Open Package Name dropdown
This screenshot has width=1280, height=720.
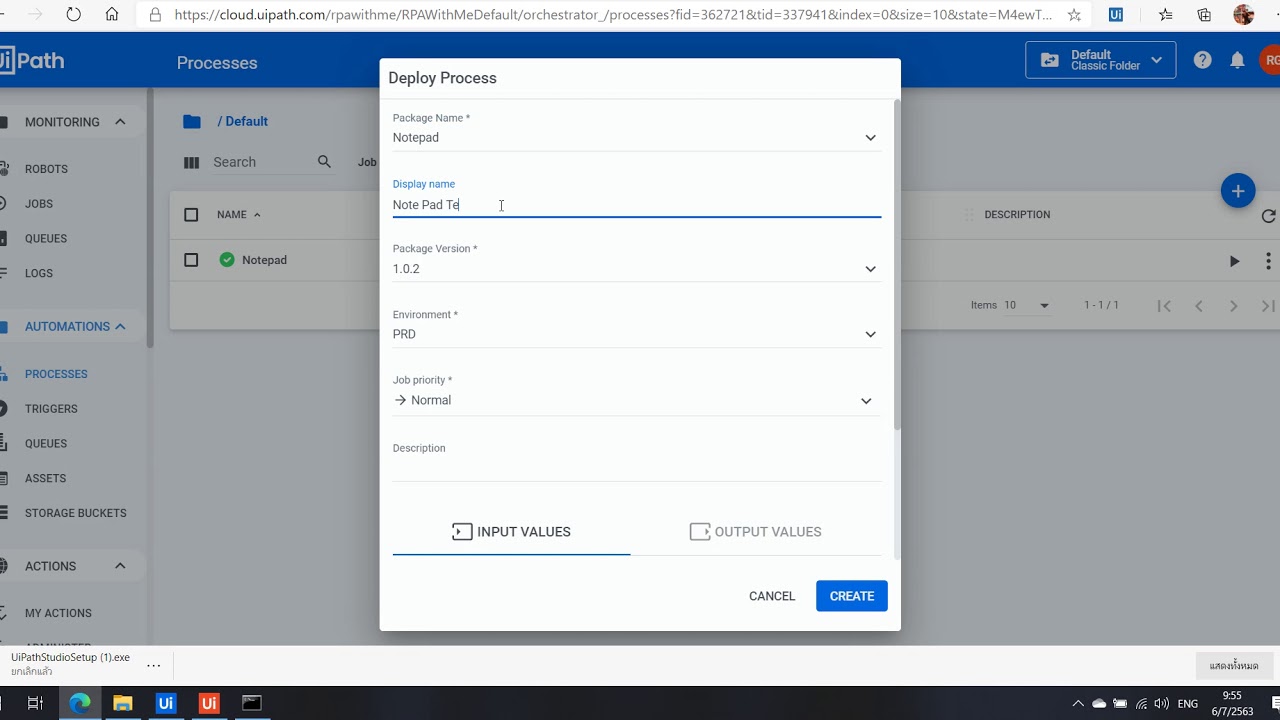[x=637, y=138]
